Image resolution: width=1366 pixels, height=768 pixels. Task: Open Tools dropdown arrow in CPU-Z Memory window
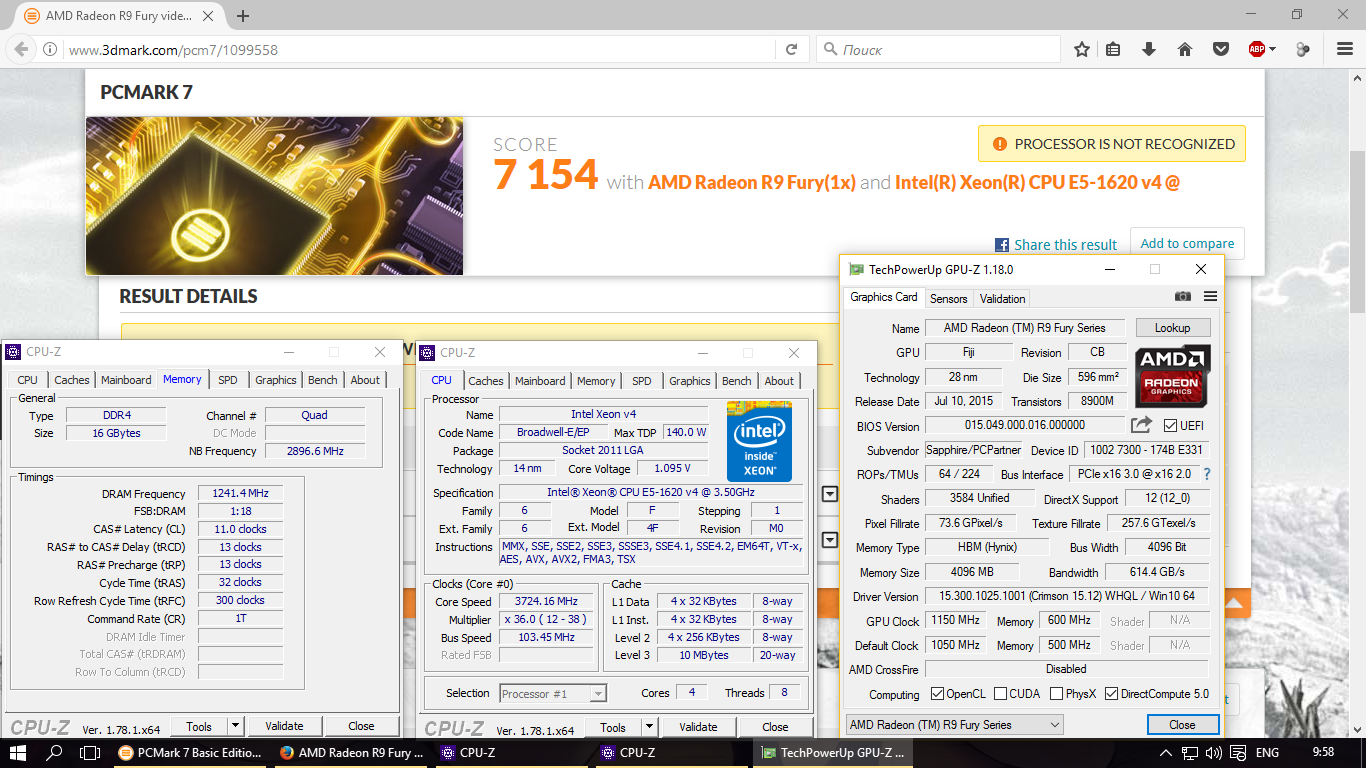pyautogui.click(x=236, y=726)
